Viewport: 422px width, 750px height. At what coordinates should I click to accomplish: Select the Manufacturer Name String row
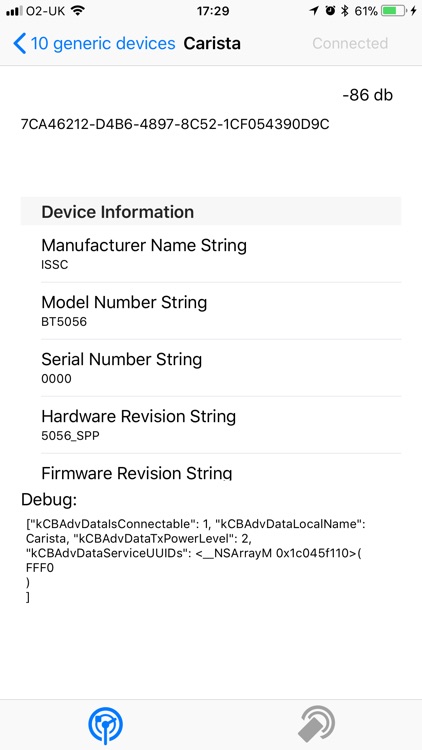(221, 254)
